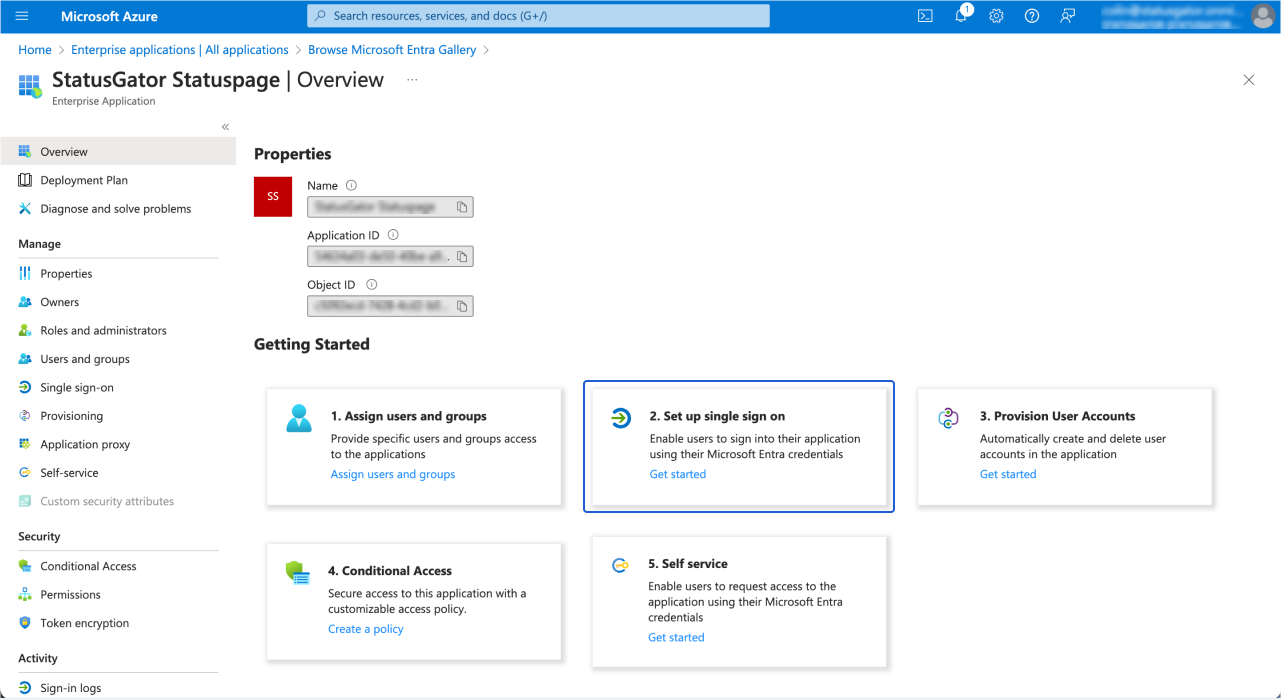Image resolution: width=1281 pixels, height=700 pixels.
Task: Open the notifications bell
Action: click(x=961, y=16)
